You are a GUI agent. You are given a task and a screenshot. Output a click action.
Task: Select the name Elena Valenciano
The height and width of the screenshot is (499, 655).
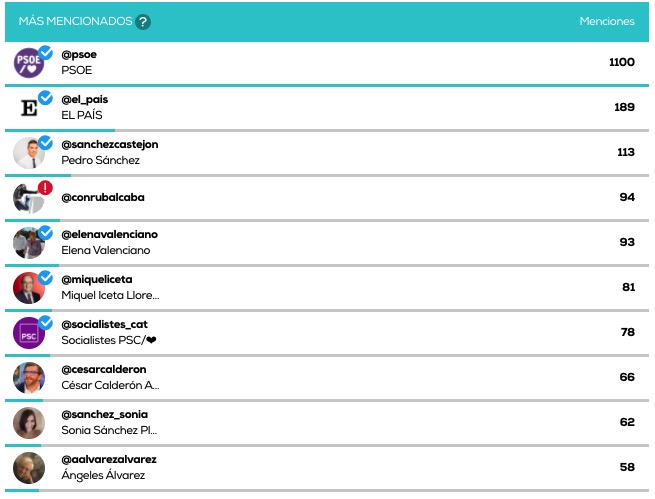pos(106,251)
